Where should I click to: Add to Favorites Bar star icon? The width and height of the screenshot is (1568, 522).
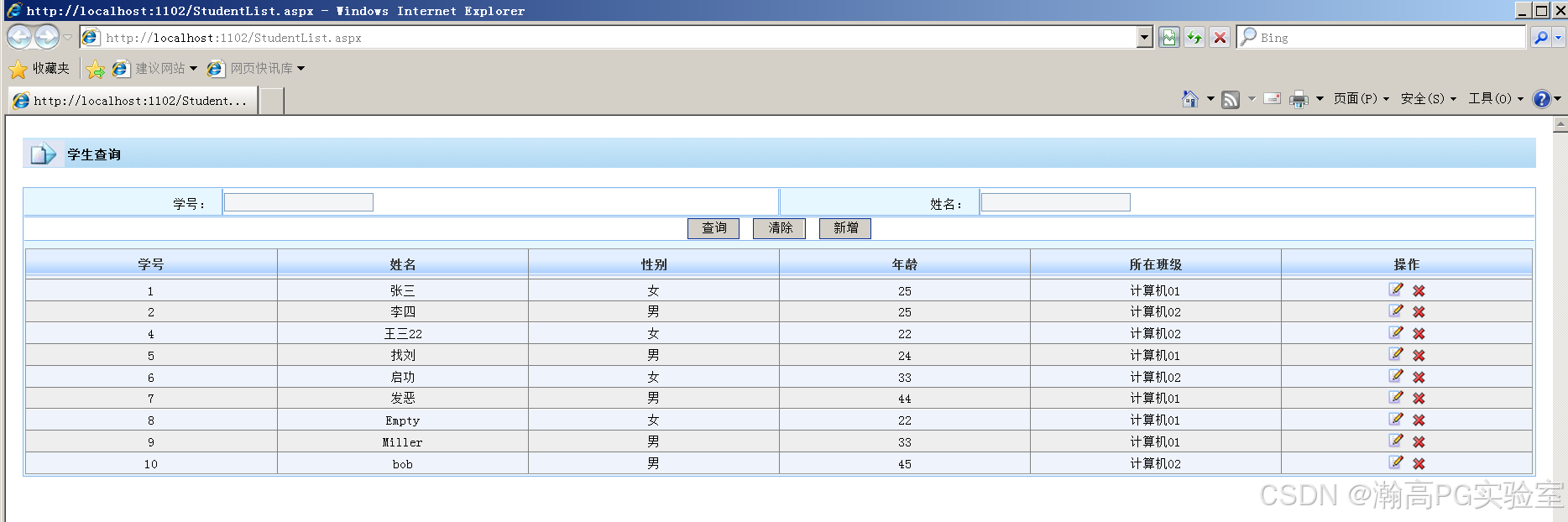[x=96, y=69]
